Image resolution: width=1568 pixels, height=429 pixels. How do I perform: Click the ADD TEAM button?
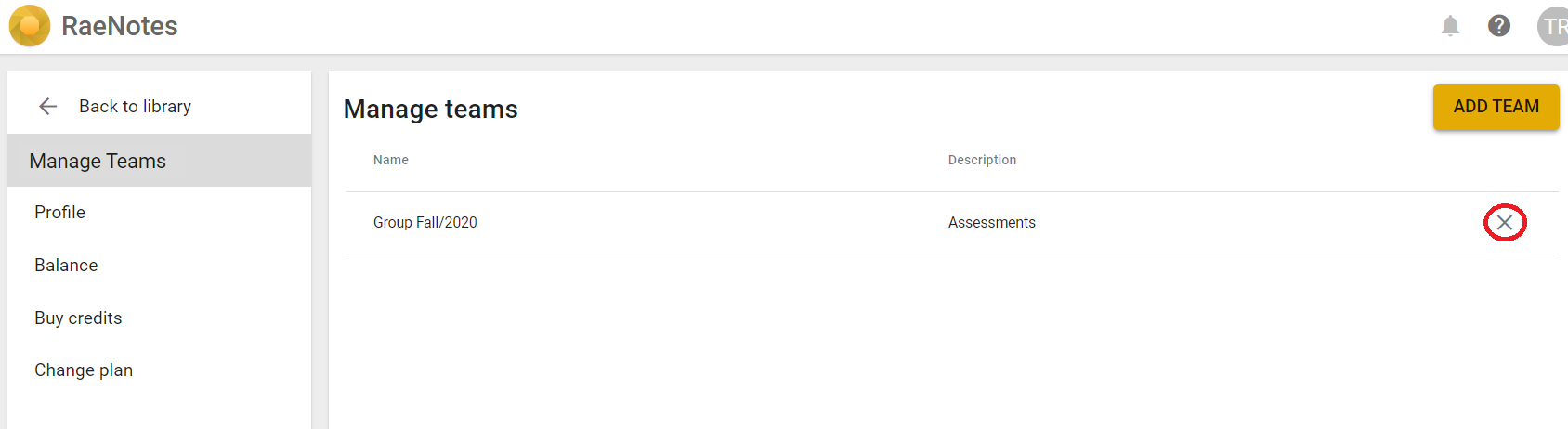1496,107
